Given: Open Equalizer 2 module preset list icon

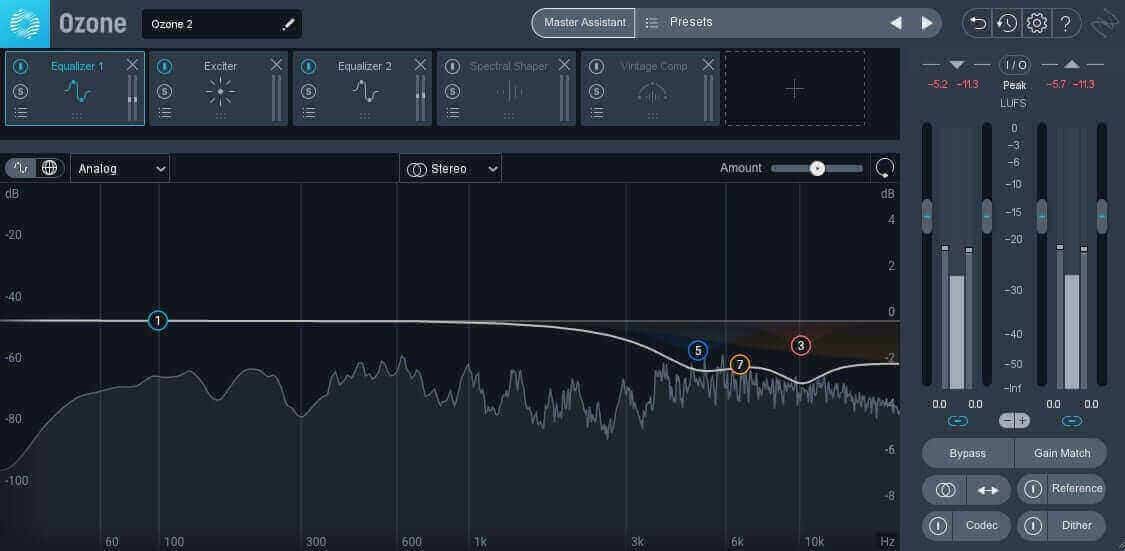Looking at the screenshot, I should pos(309,113).
